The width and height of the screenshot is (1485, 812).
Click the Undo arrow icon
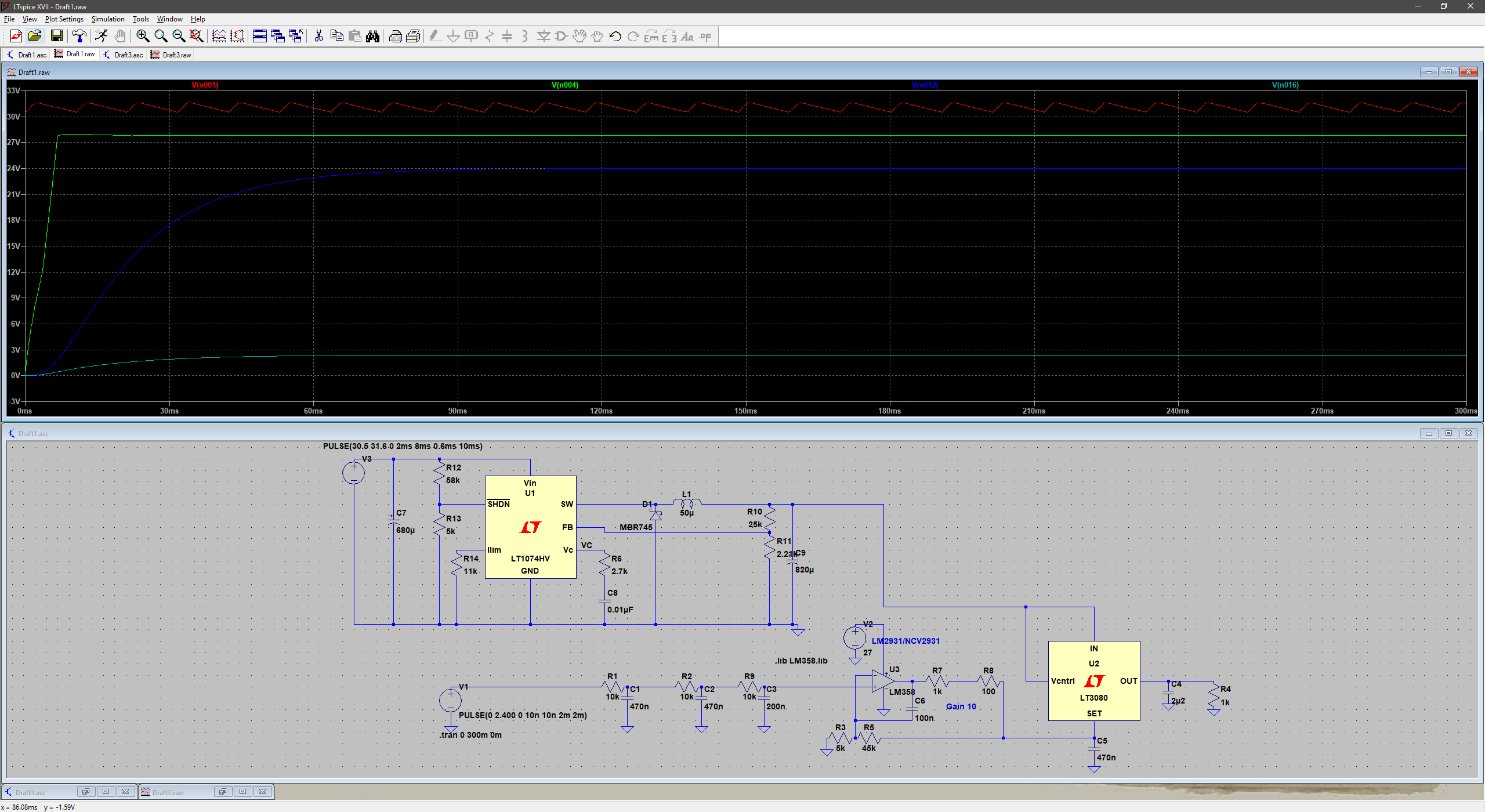[615, 36]
